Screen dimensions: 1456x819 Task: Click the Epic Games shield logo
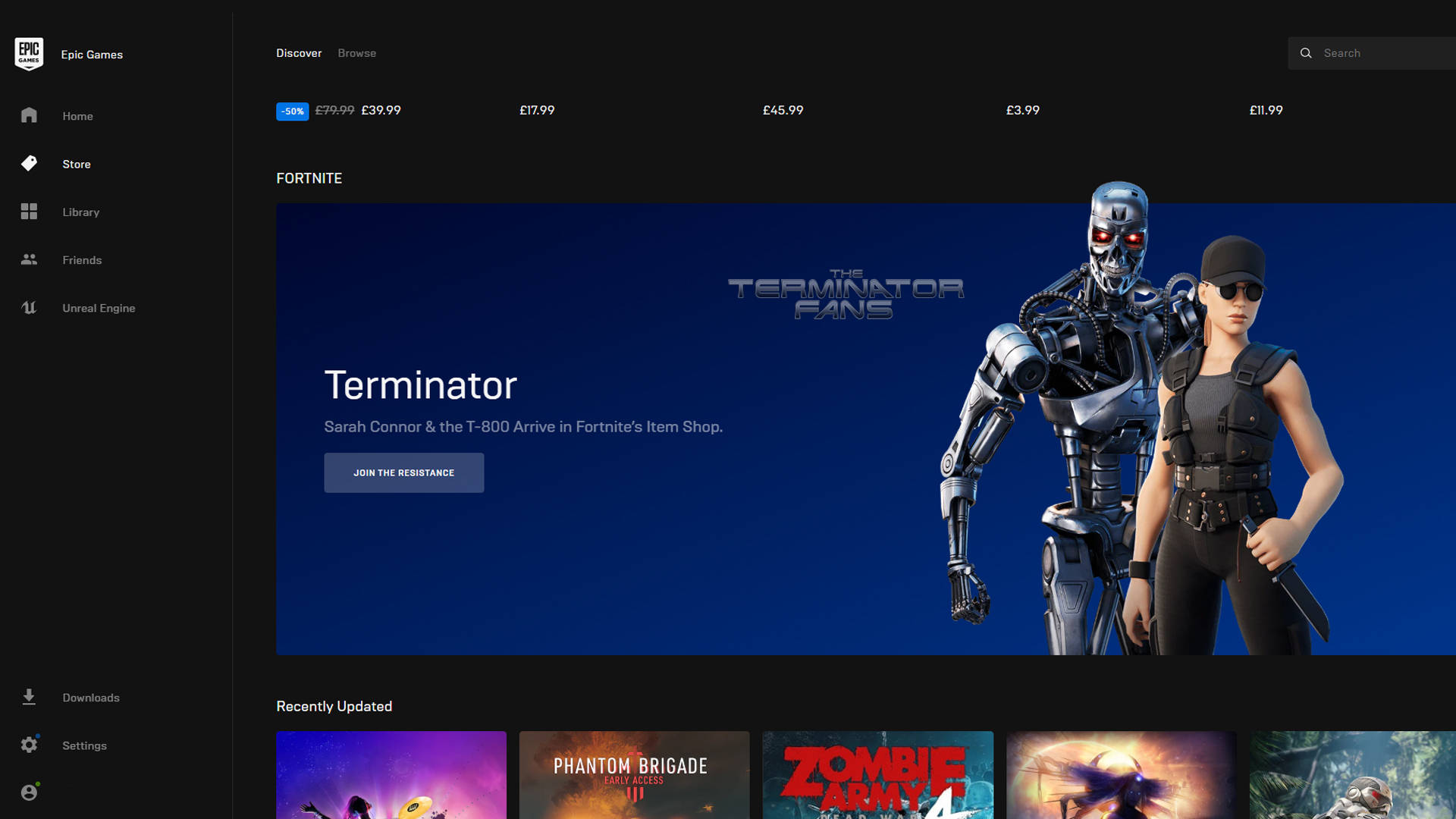click(29, 54)
